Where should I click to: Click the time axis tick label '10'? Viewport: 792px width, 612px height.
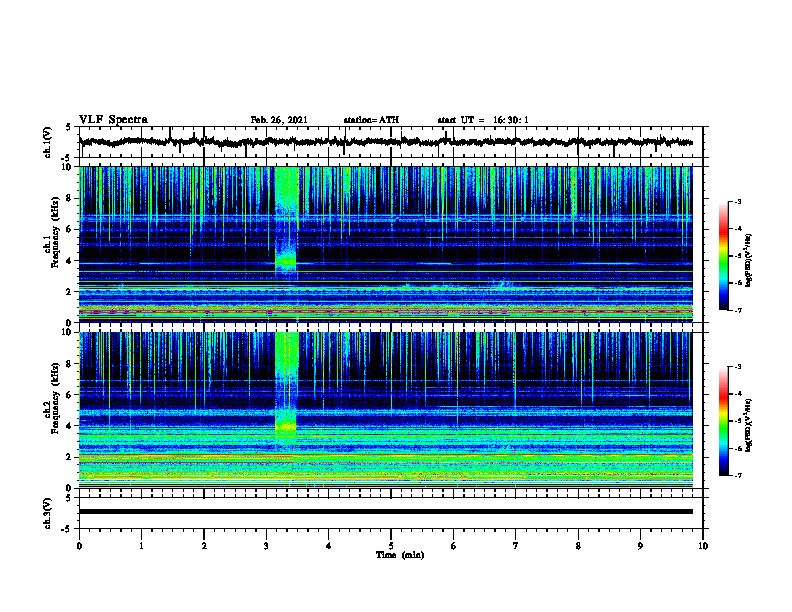703,546
